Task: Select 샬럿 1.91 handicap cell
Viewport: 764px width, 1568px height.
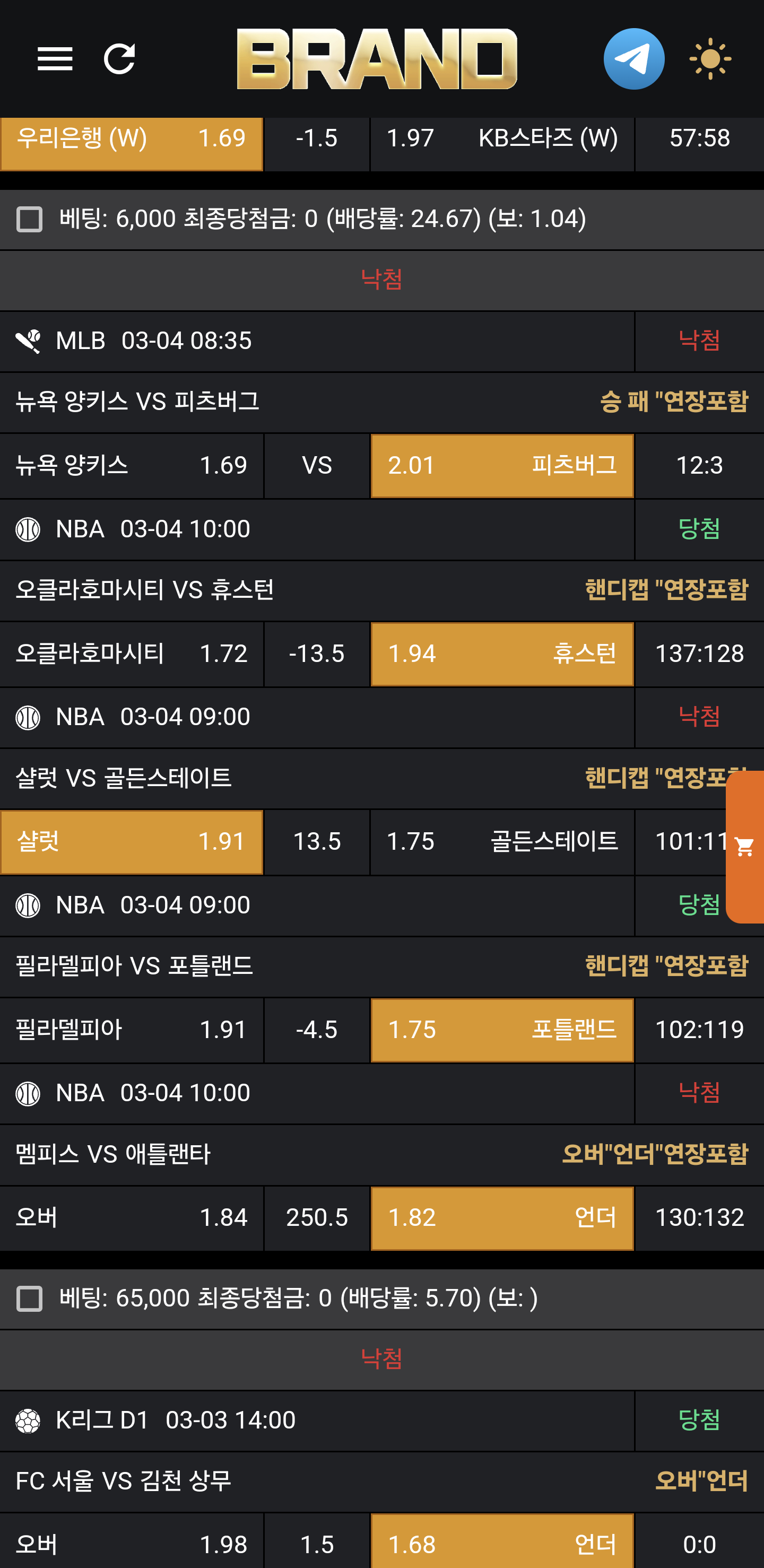Action: [132, 842]
